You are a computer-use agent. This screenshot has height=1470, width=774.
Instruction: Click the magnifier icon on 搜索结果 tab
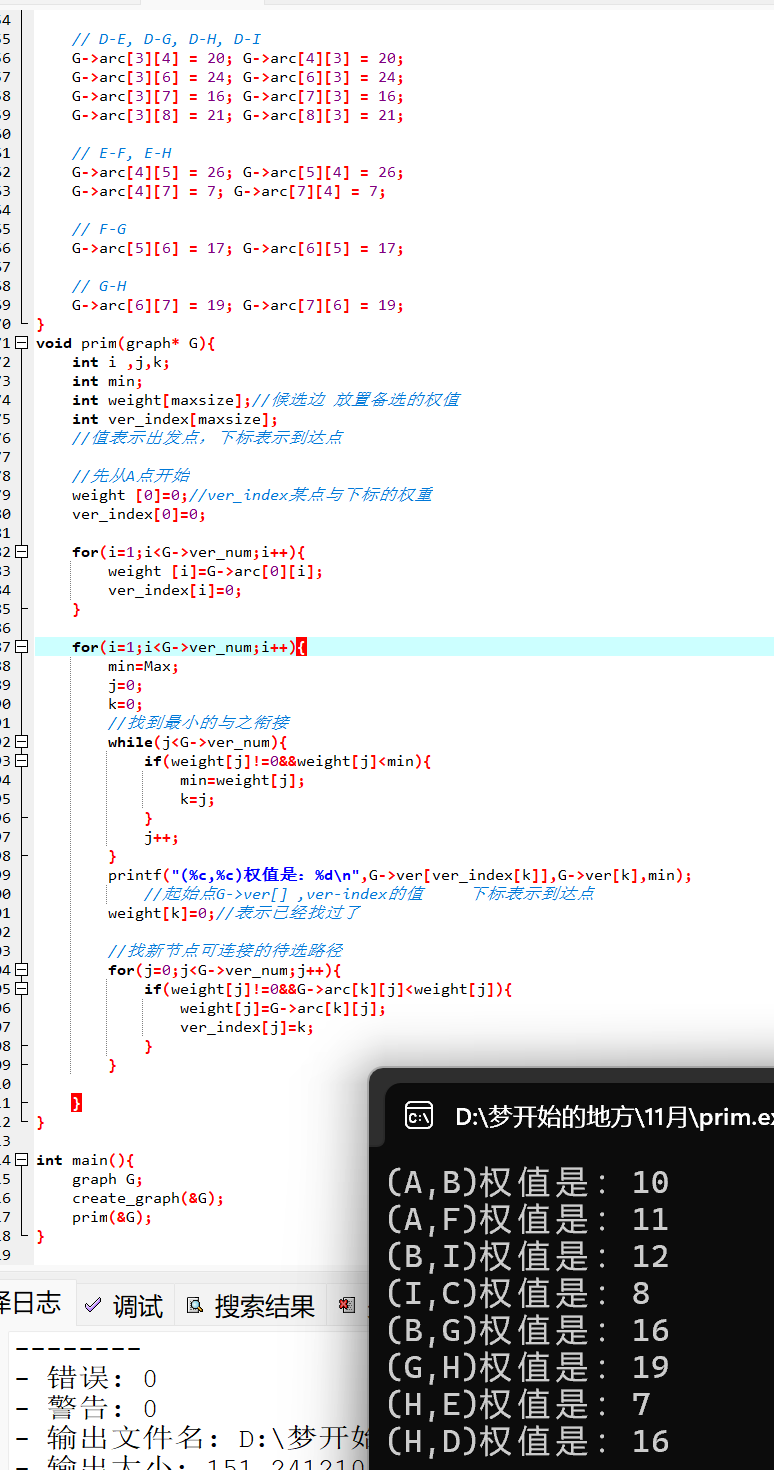(x=195, y=1305)
